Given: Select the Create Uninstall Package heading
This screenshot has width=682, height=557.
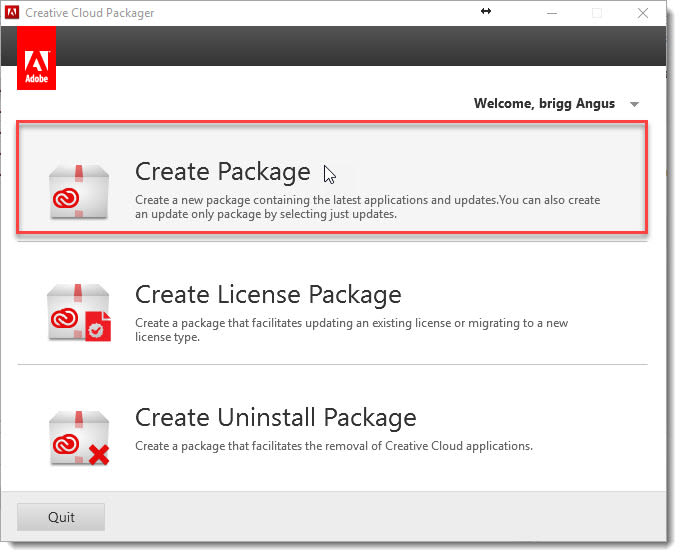Looking at the screenshot, I should click(x=275, y=417).
